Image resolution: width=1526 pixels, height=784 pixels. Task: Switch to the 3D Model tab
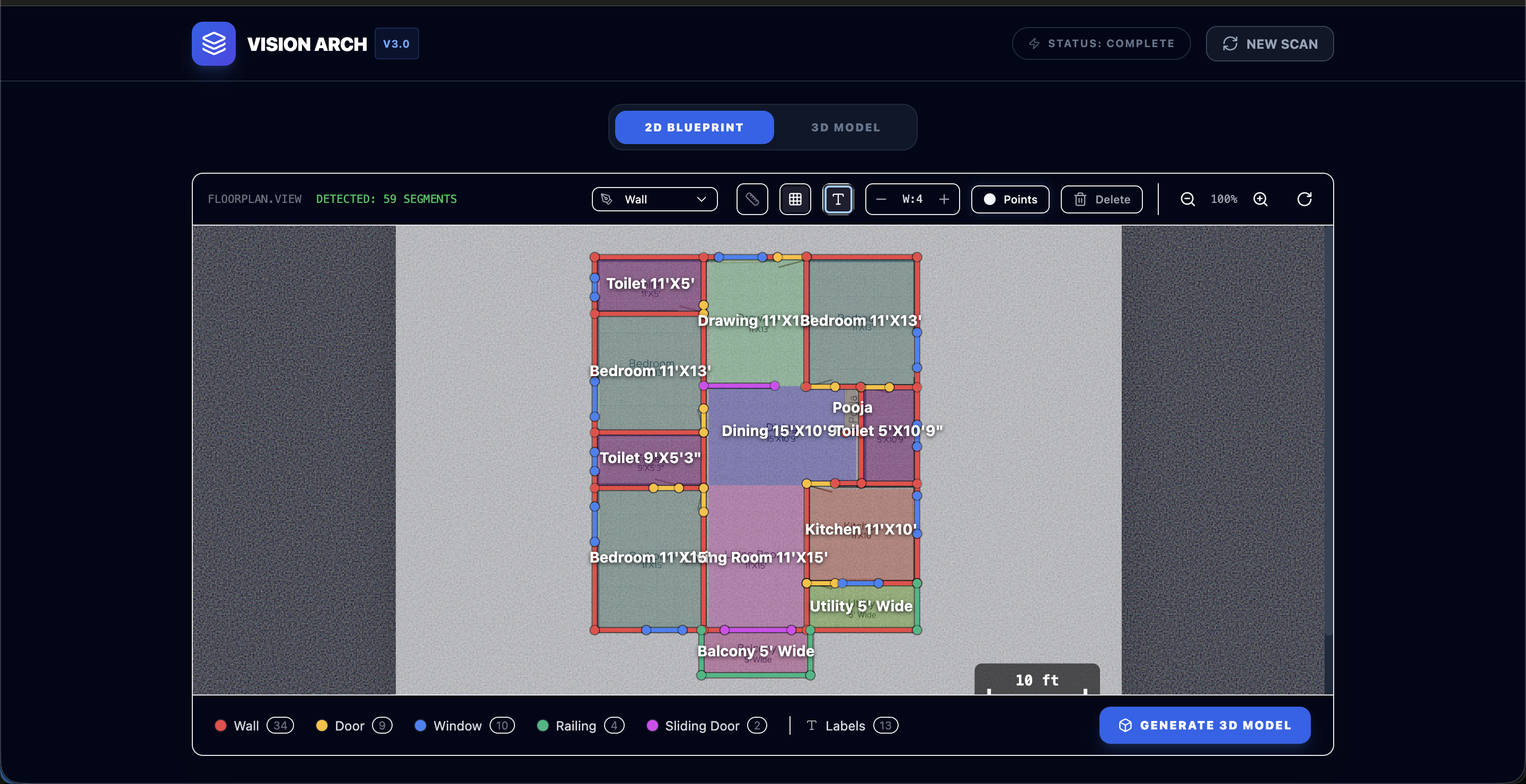point(845,127)
